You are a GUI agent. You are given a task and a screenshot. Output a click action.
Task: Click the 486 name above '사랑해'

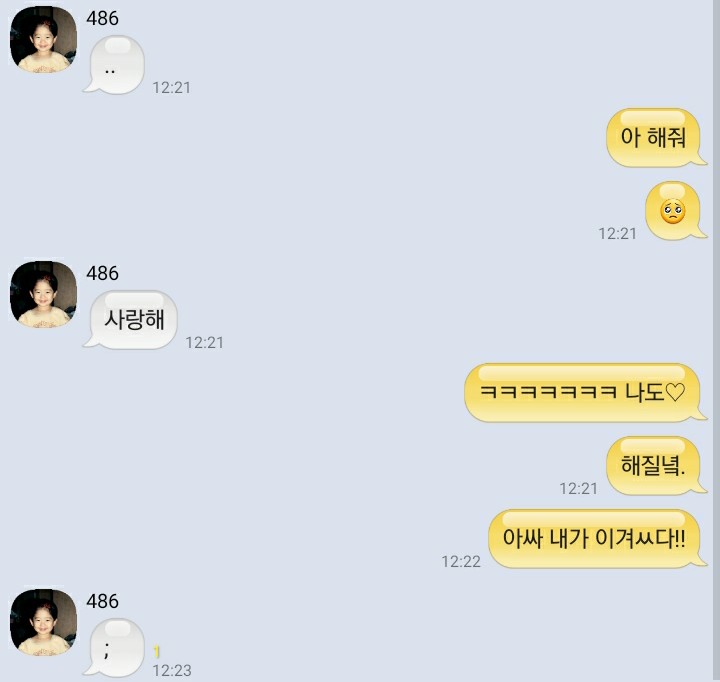click(x=102, y=273)
